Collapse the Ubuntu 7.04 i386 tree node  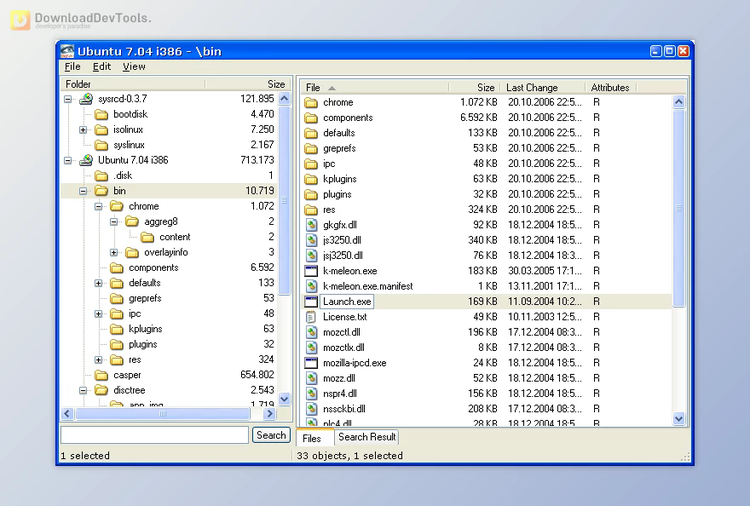68,160
